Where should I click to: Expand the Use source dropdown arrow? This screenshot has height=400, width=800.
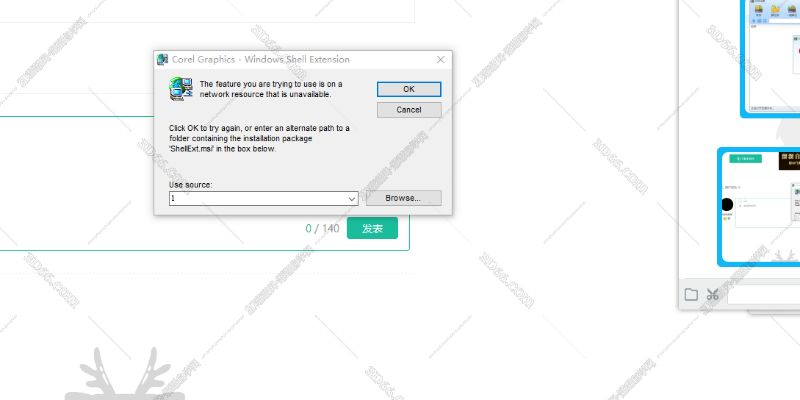coord(352,199)
